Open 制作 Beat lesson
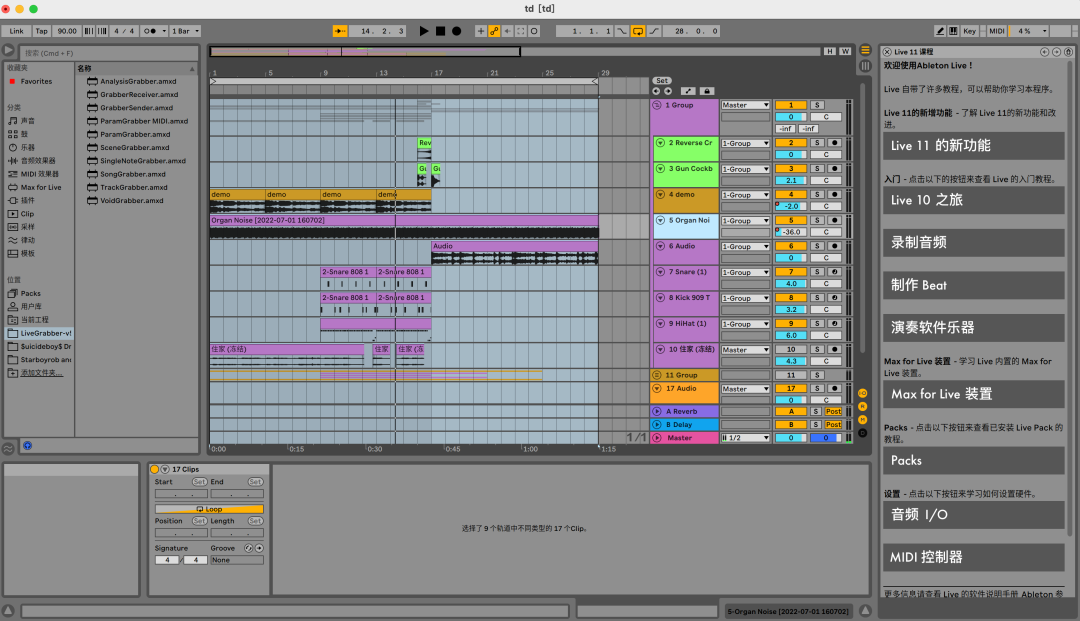 click(973, 285)
